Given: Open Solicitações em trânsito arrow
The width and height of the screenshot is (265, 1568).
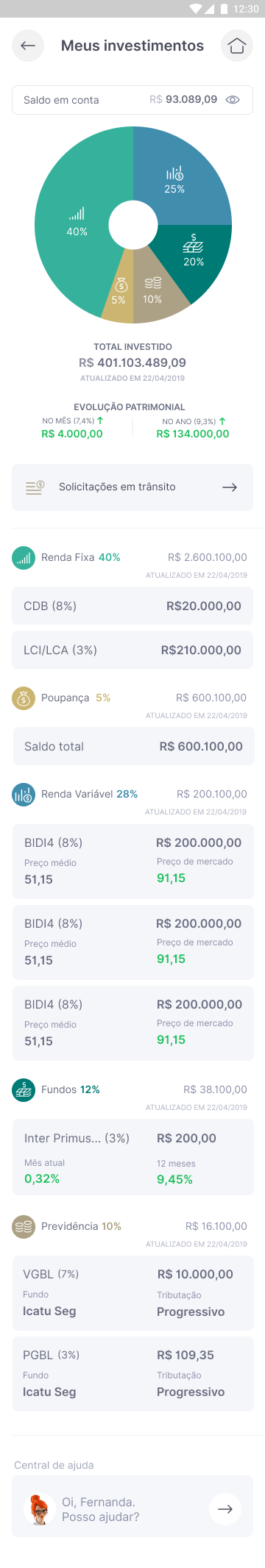Looking at the screenshot, I should [230, 487].
